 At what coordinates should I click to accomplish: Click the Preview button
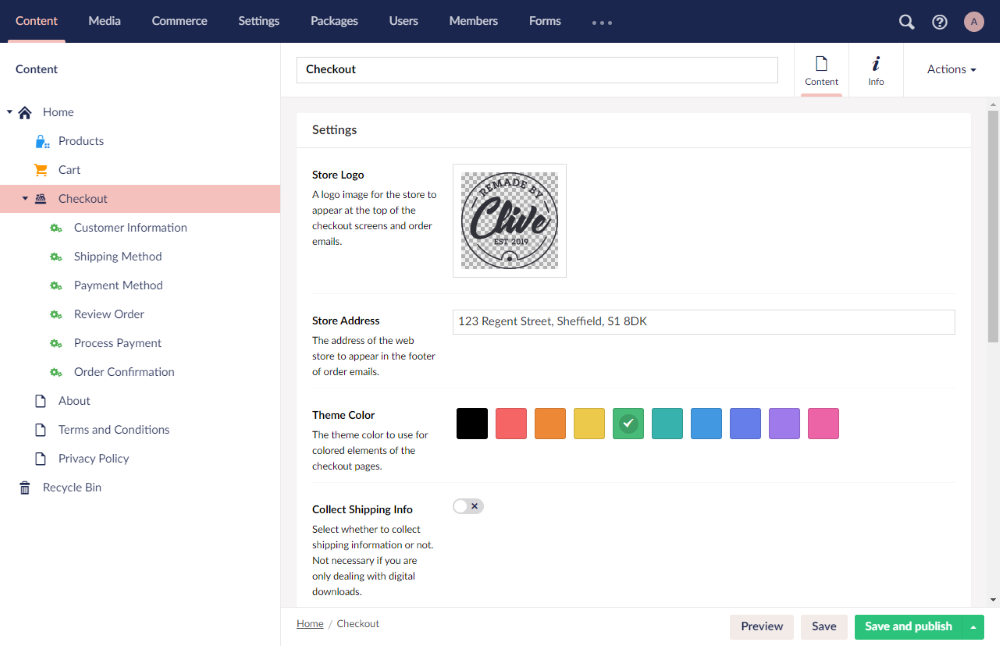(x=761, y=626)
